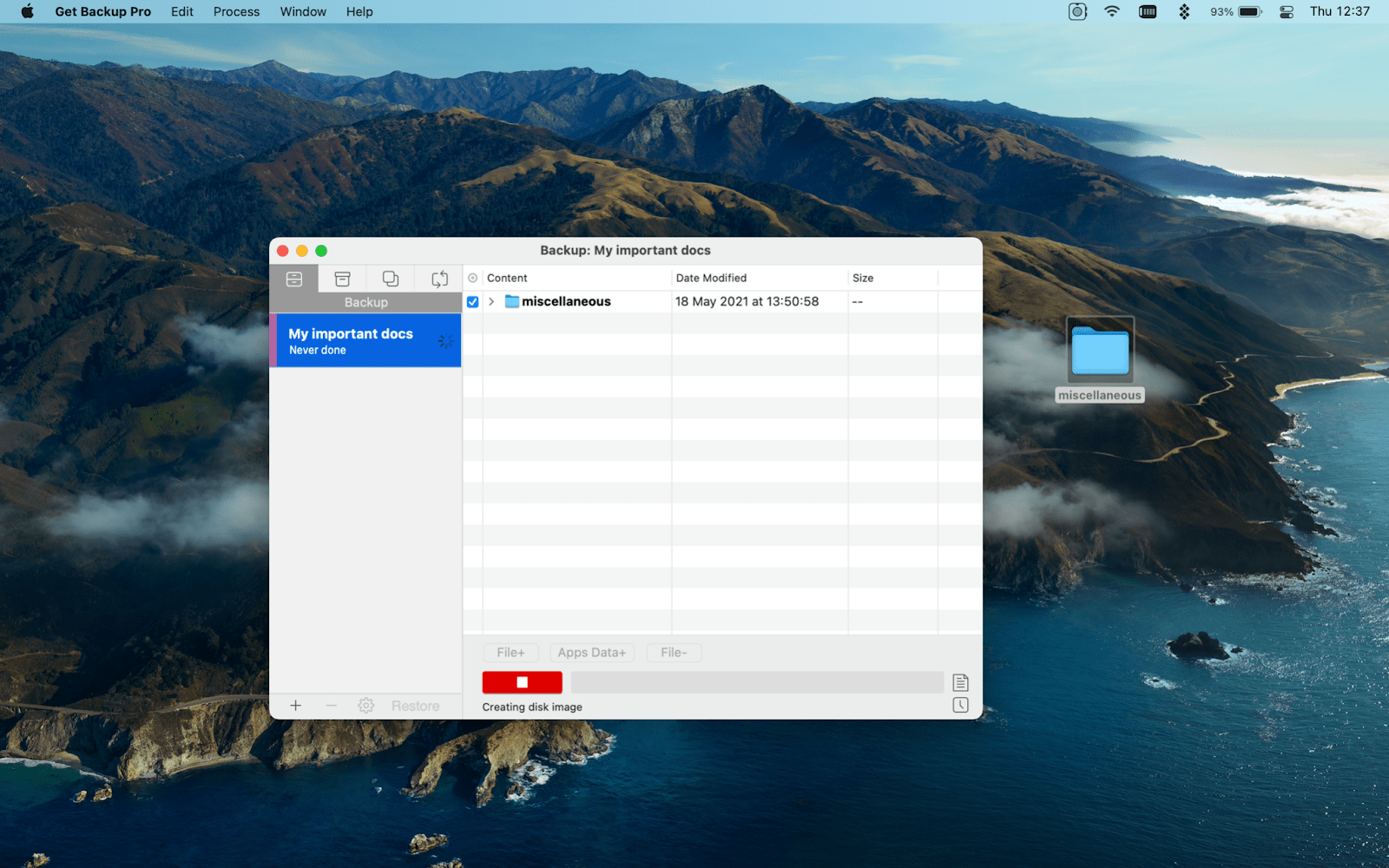The height and width of the screenshot is (868, 1389).
Task: Expand the miscellaneous folder row
Action: 491,302
